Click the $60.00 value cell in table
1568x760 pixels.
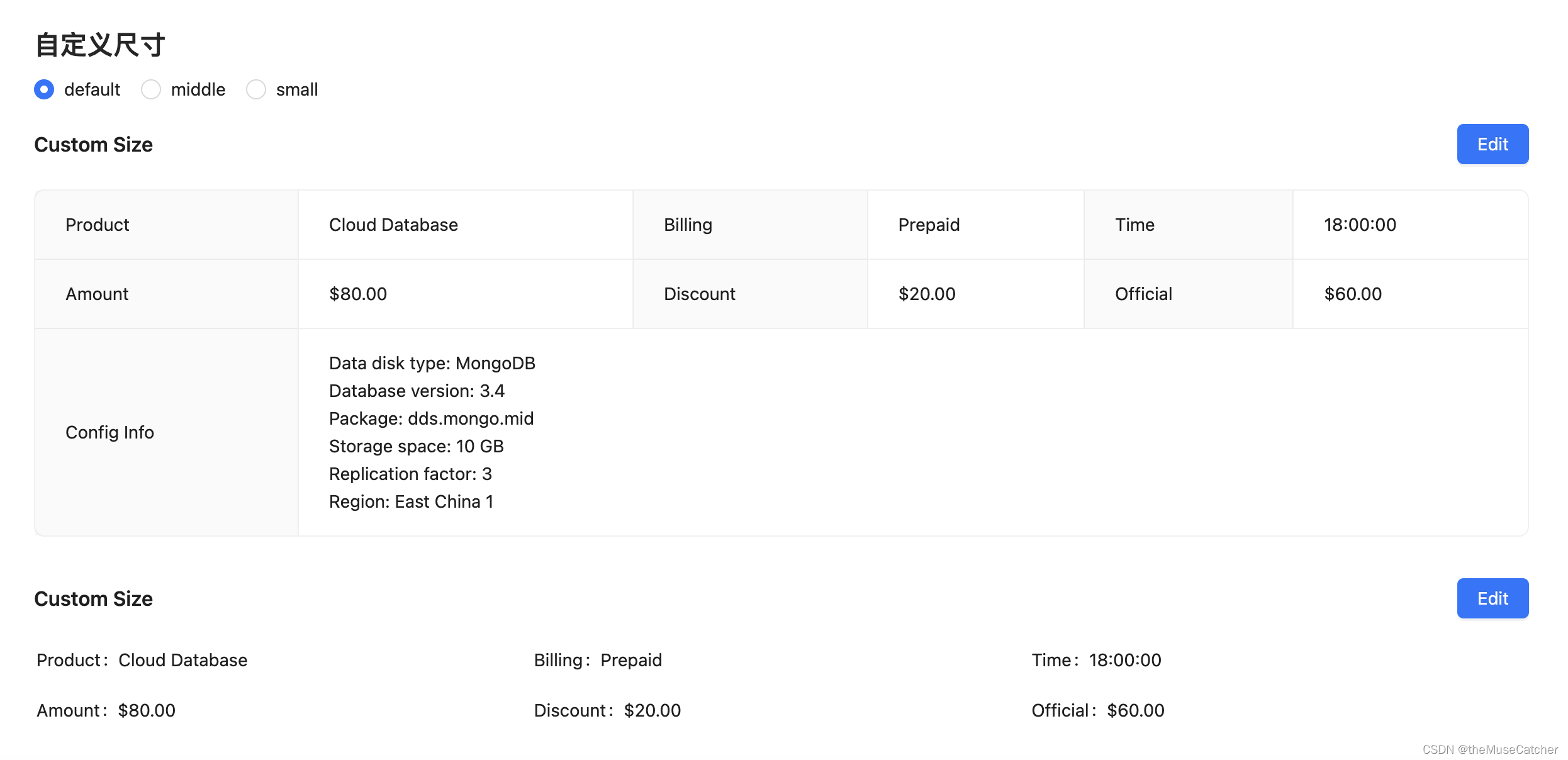click(1411, 294)
